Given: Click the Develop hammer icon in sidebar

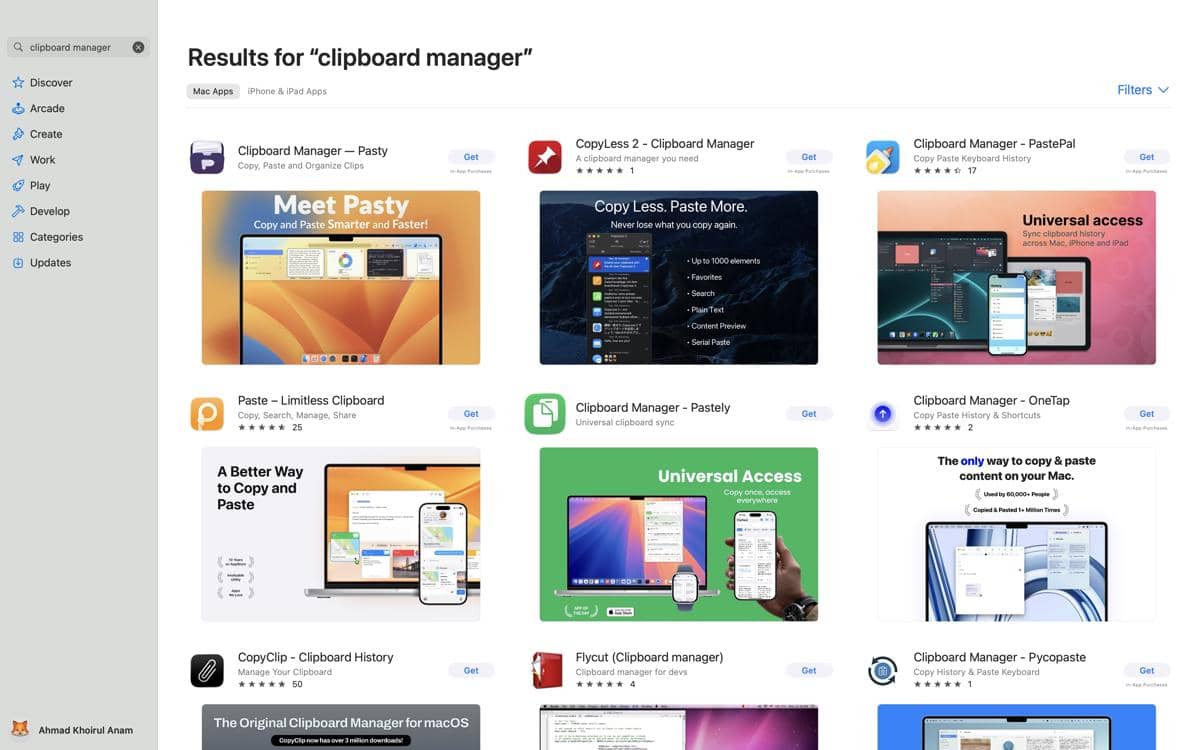Looking at the screenshot, I should pyautogui.click(x=18, y=211).
